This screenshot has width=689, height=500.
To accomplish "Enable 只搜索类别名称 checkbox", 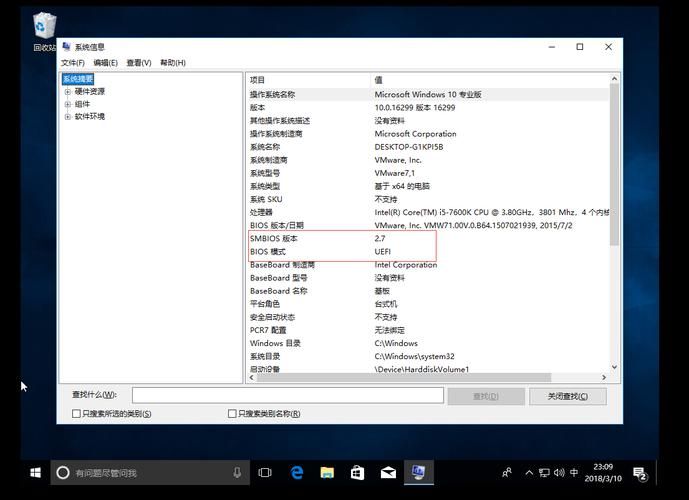I will pyautogui.click(x=233, y=413).
